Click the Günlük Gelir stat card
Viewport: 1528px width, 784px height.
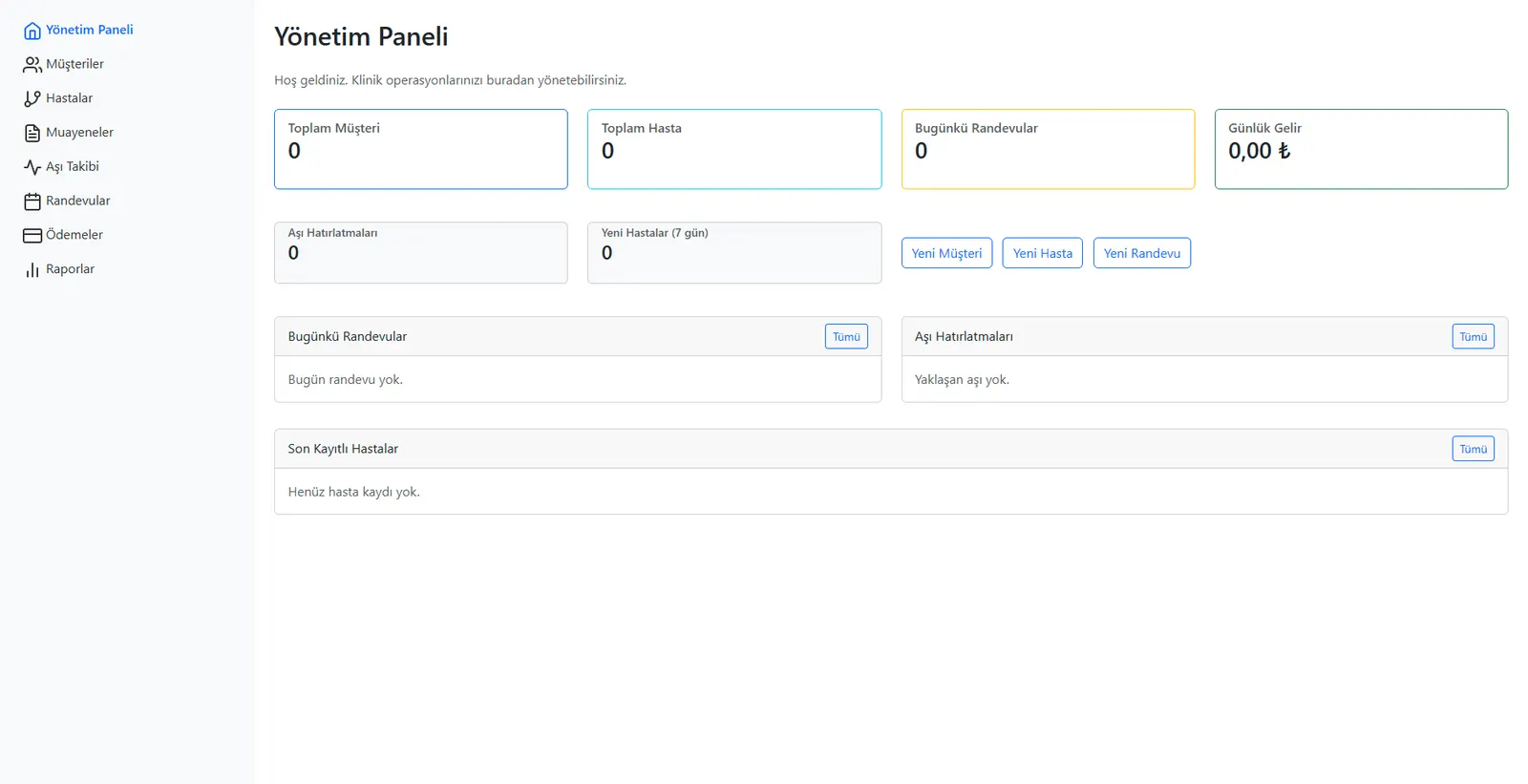(x=1361, y=149)
